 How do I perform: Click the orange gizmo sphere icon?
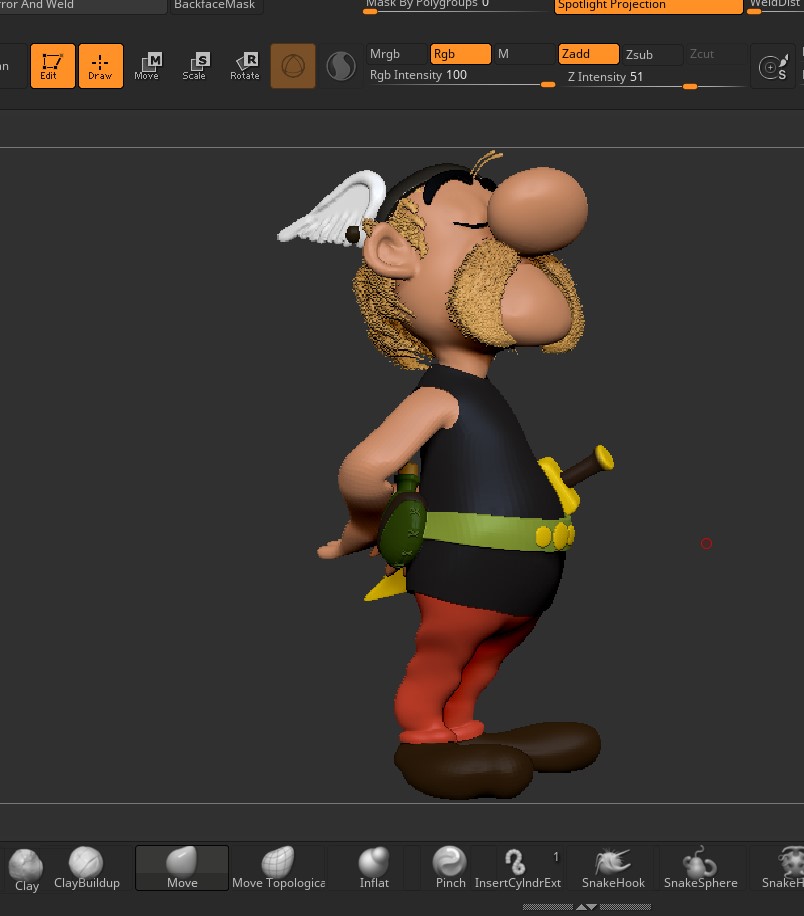293,66
